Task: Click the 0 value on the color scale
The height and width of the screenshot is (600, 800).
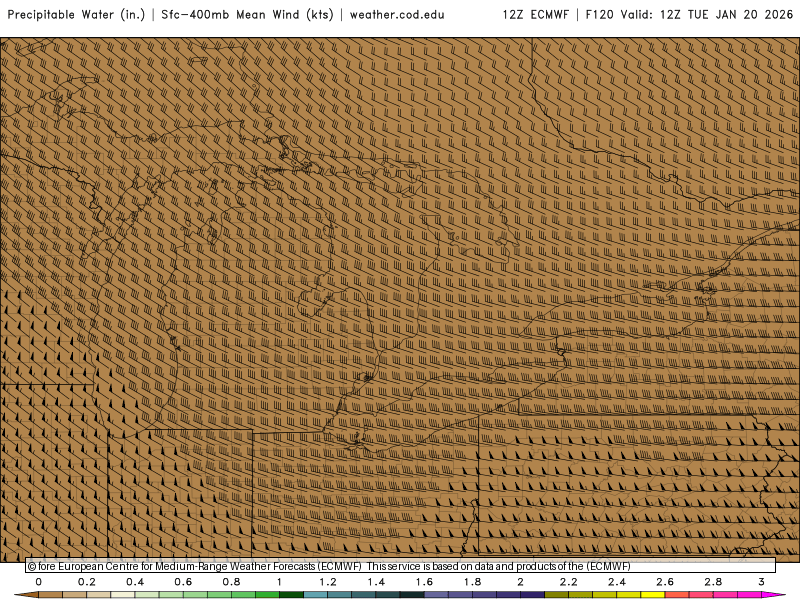Action: tap(39, 582)
